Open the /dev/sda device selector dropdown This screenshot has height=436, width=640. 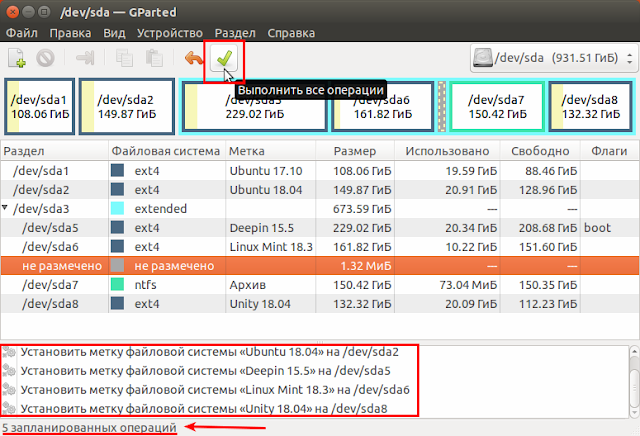[x=553, y=58]
